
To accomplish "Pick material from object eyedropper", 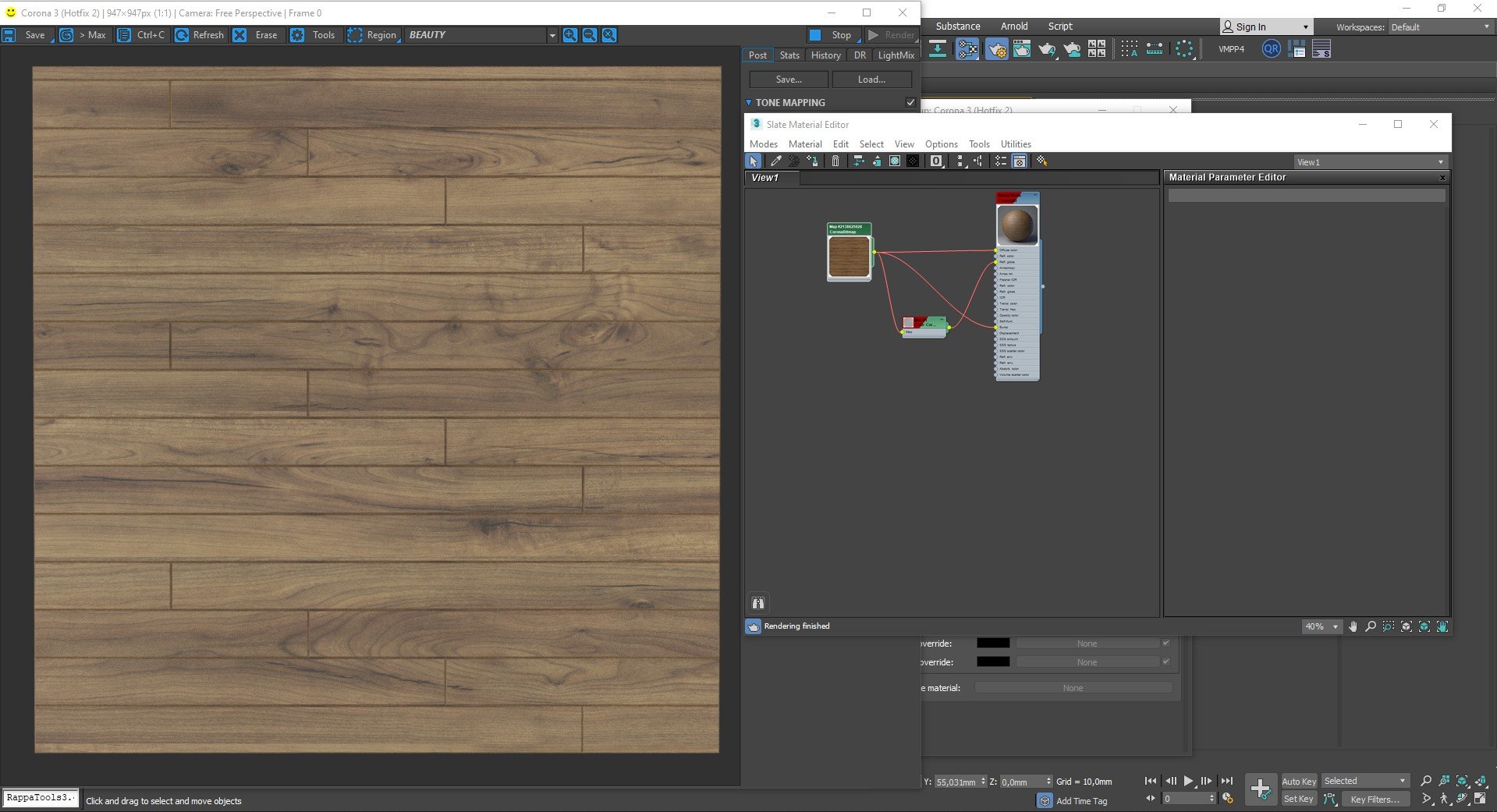I will [775, 161].
